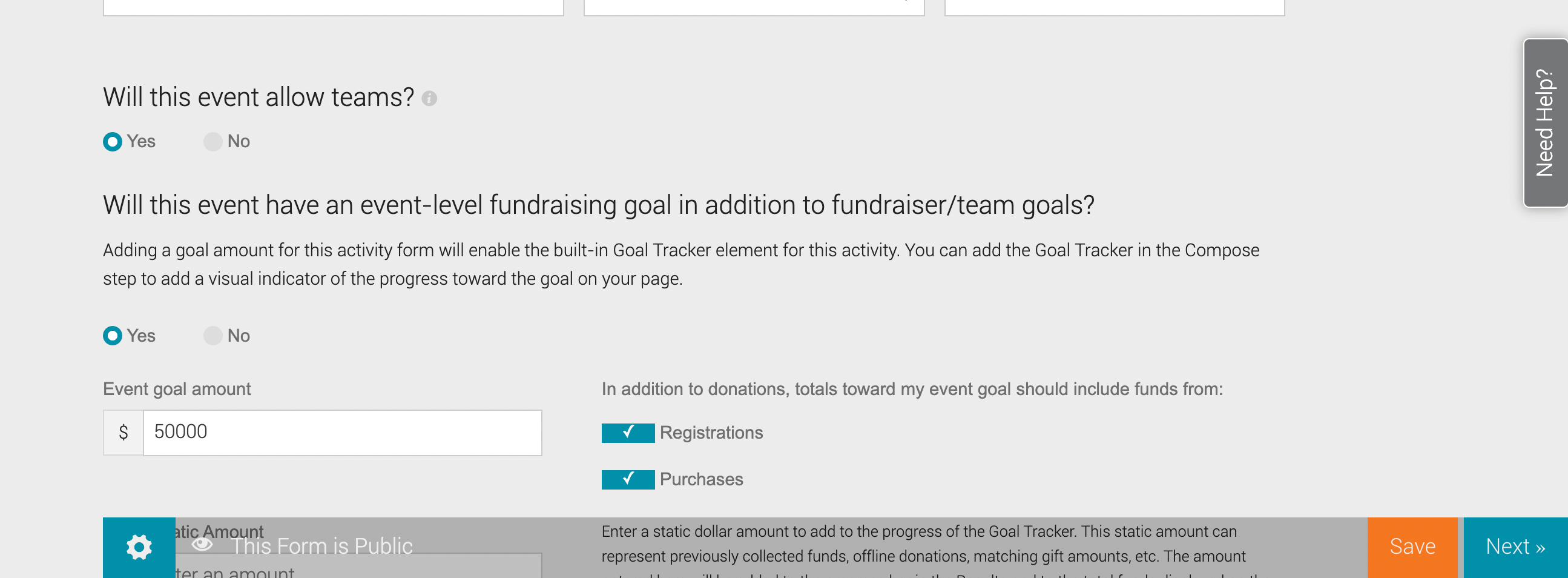Uncheck the Purchases checkbox
Image resolution: width=1568 pixels, height=578 pixels.
[628, 479]
